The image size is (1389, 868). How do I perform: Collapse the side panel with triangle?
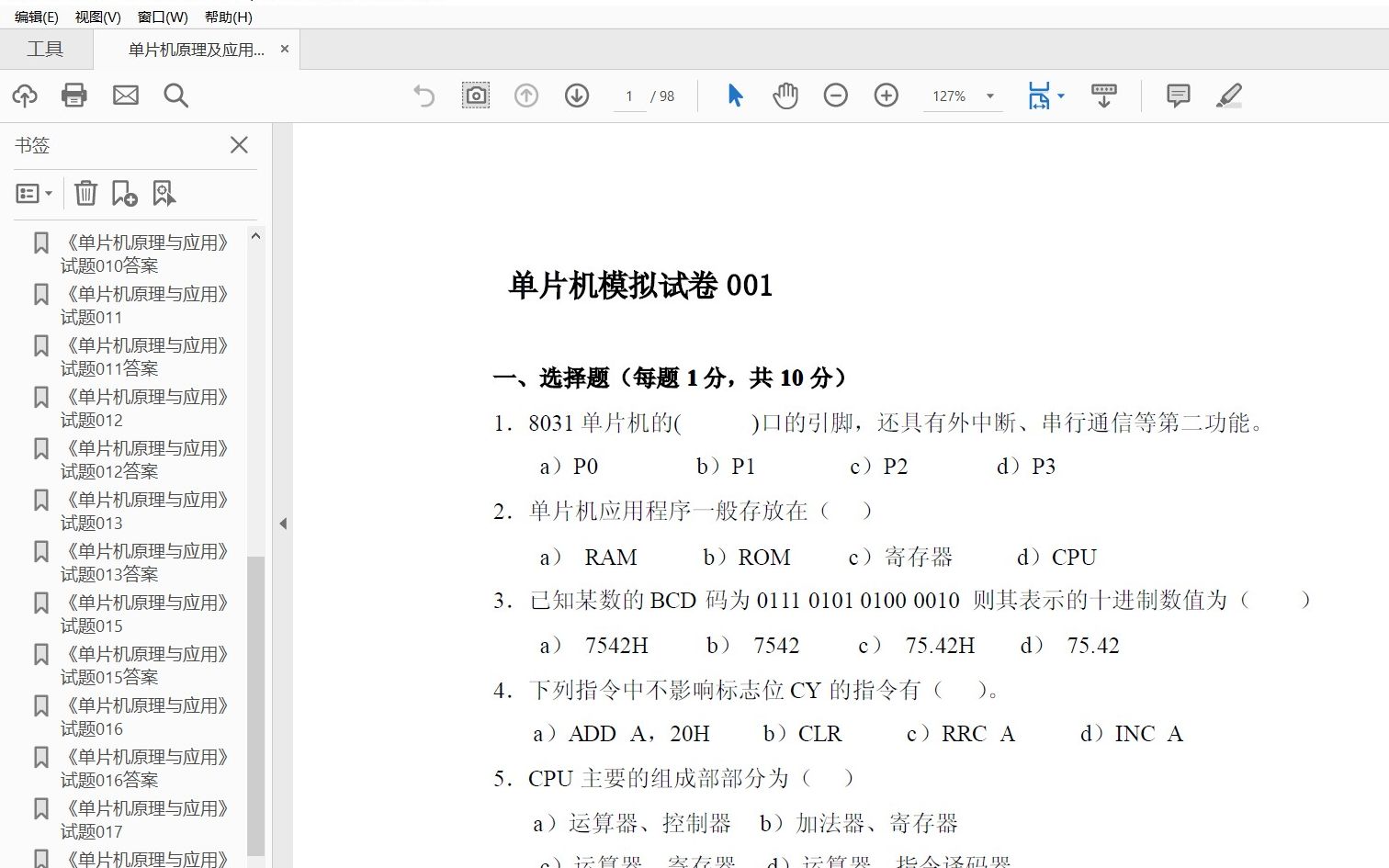(x=283, y=524)
